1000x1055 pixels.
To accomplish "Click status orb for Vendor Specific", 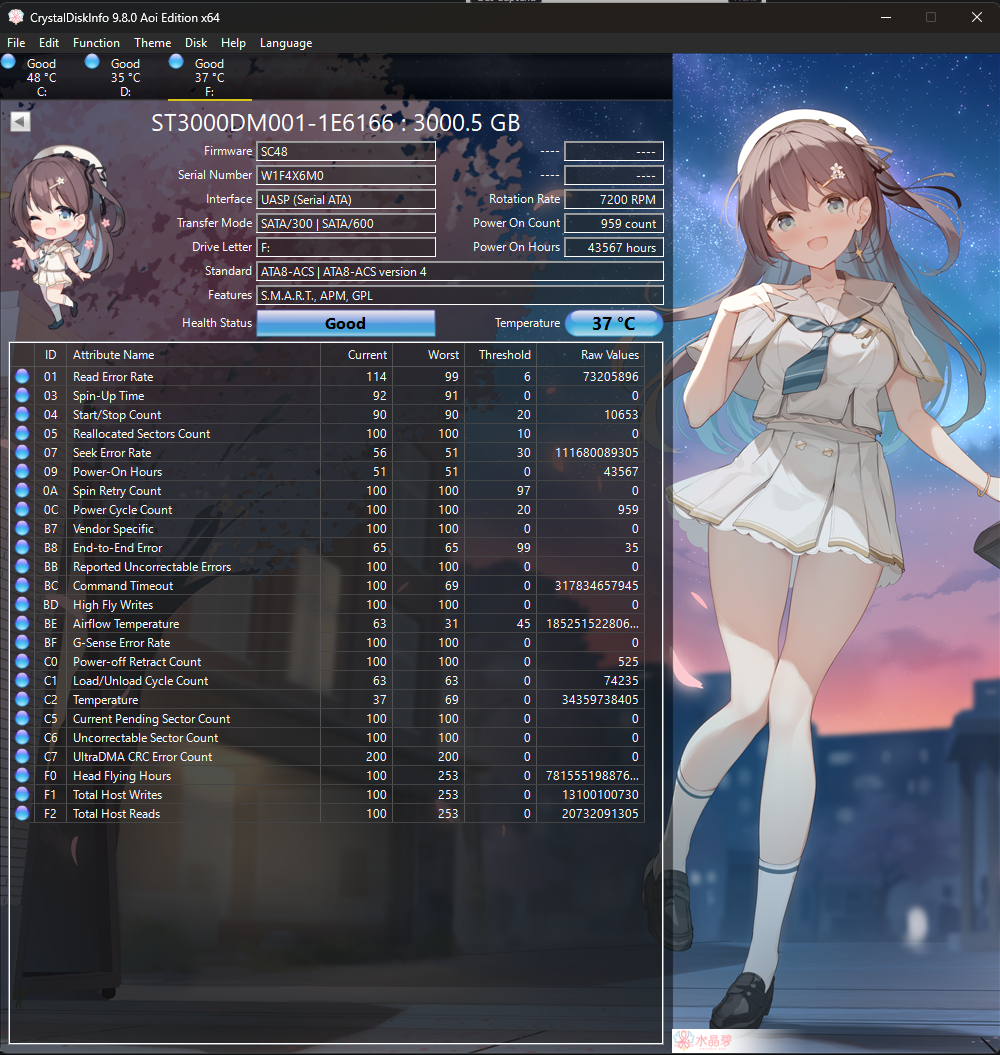I will pyautogui.click(x=22, y=528).
